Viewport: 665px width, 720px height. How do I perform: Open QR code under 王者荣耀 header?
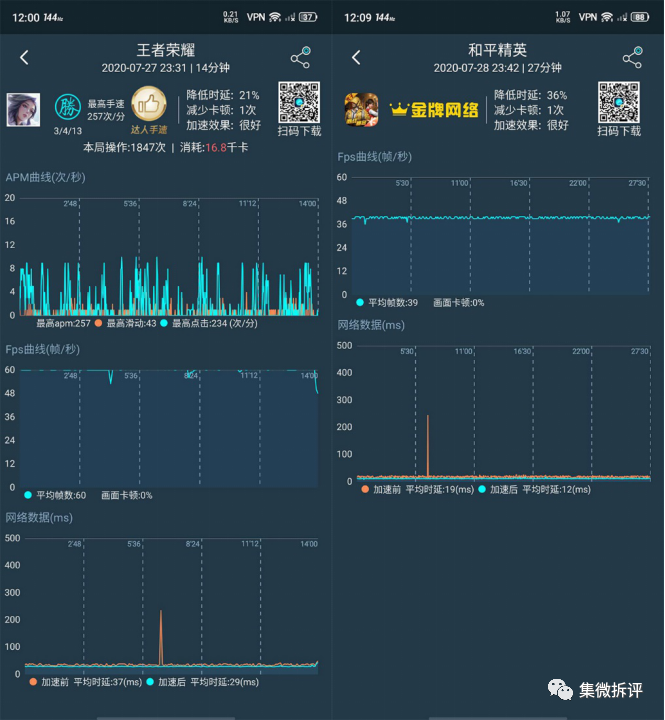click(299, 102)
